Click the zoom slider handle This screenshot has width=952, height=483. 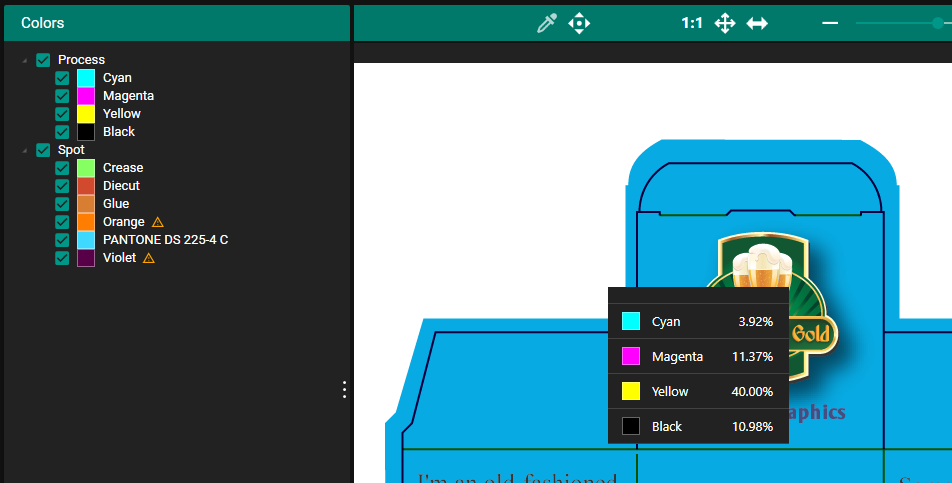938,23
